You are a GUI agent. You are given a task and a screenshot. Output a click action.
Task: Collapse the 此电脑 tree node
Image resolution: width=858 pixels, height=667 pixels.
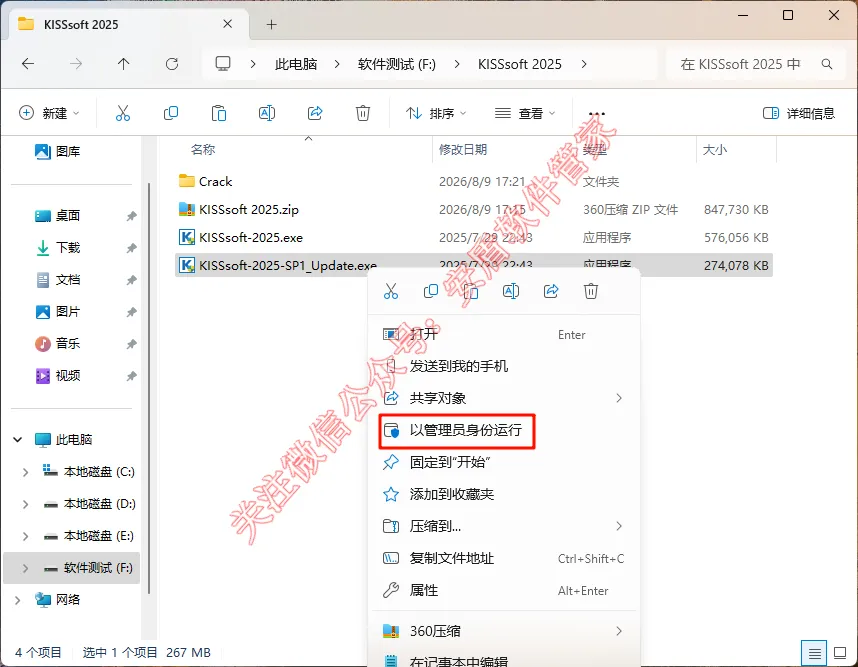click(18, 439)
